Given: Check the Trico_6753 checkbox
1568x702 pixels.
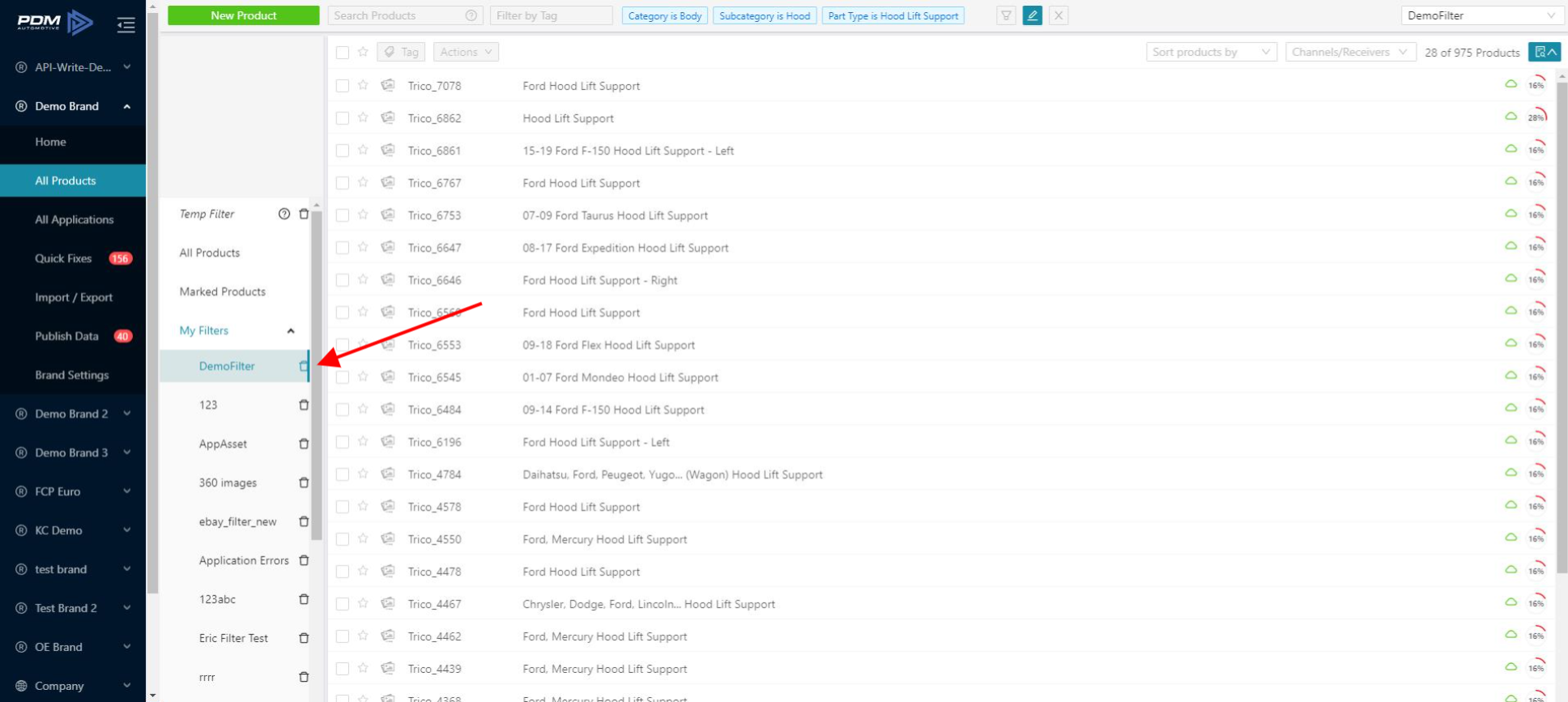Looking at the screenshot, I should [x=343, y=215].
